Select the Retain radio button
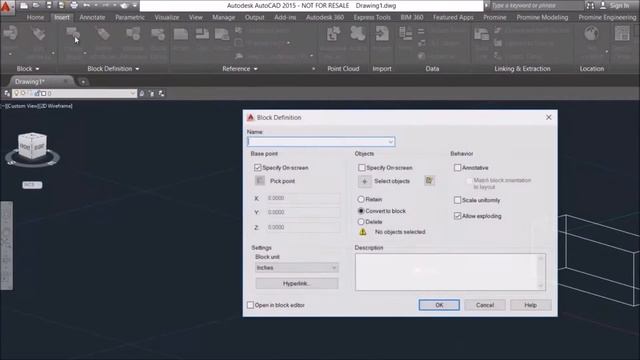The width and height of the screenshot is (640, 360). (361, 200)
